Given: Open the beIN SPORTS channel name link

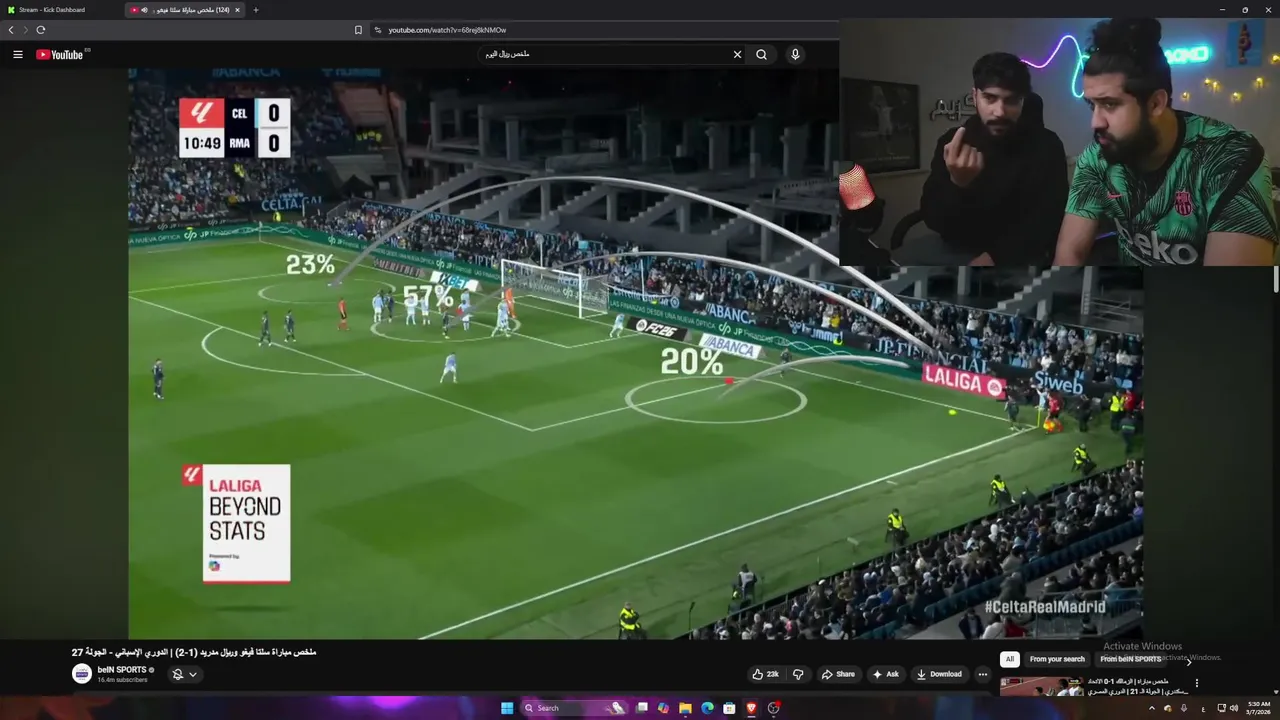Looking at the screenshot, I should click(122, 670).
